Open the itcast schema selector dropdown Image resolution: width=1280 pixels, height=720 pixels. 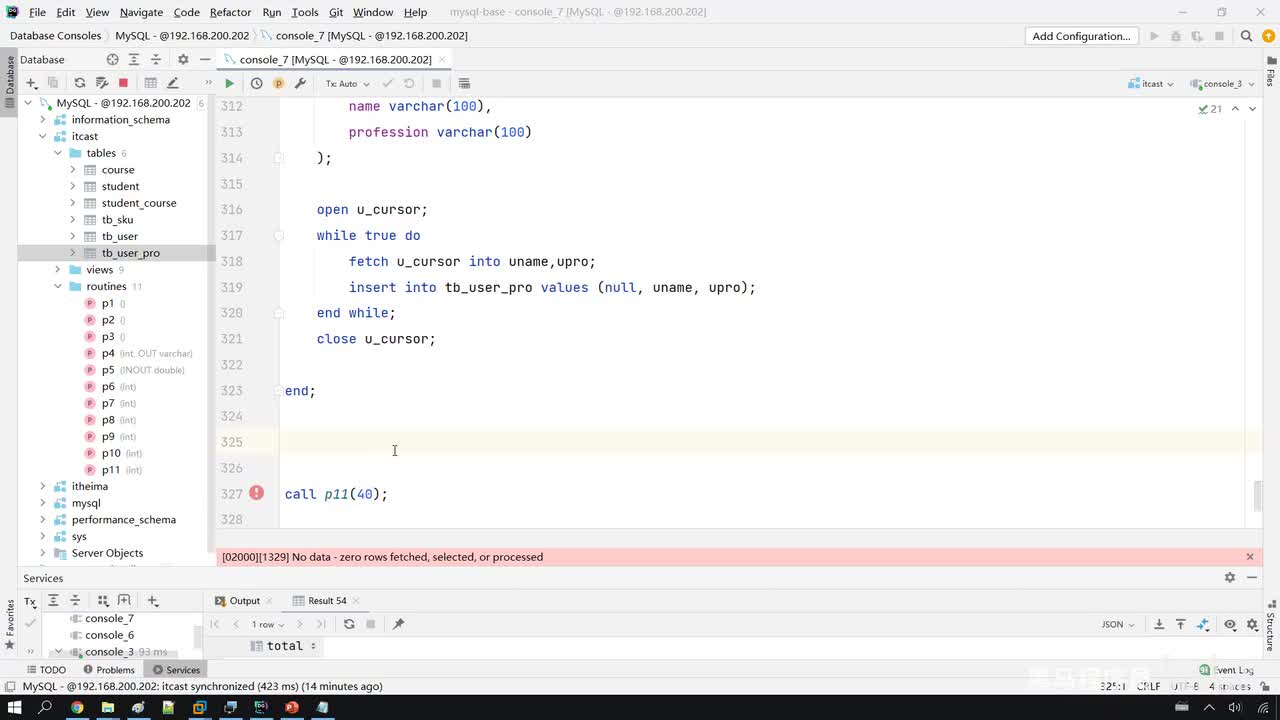pyautogui.click(x=1151, y=83)
